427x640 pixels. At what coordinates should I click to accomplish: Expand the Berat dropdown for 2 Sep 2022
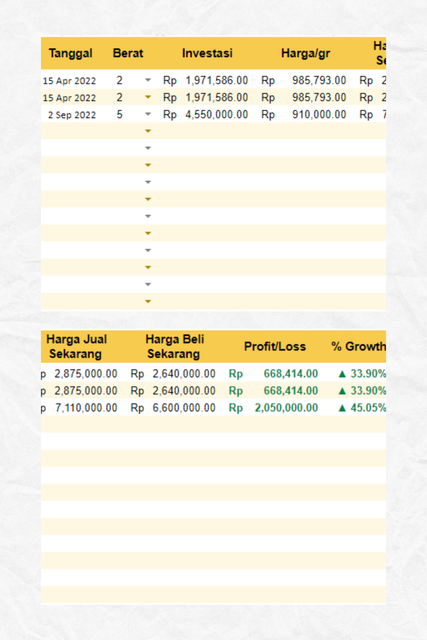coord(148,114)
